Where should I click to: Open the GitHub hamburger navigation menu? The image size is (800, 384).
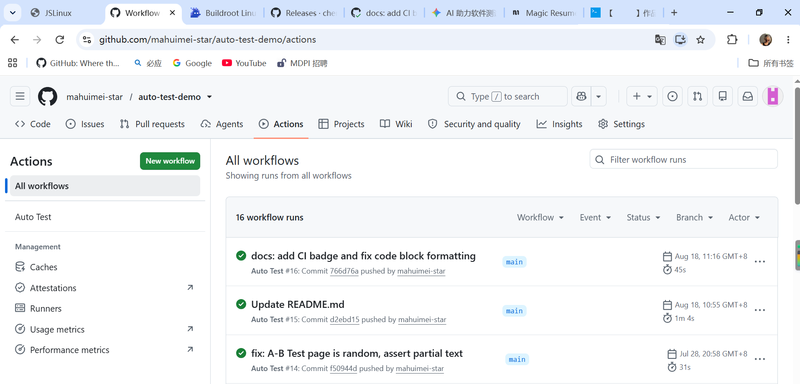20,96
